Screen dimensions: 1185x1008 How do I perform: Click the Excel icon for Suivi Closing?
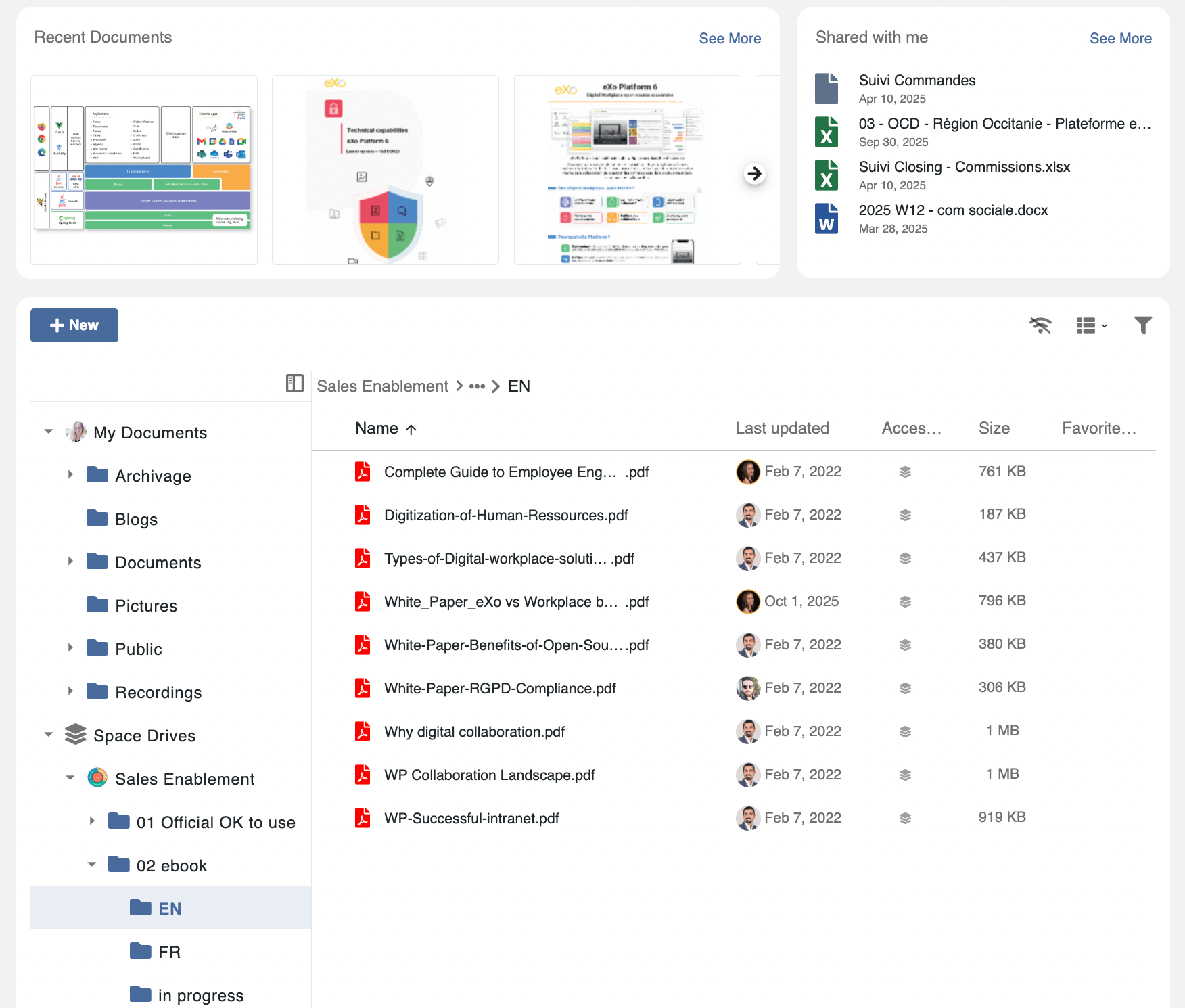coord(827,175)
